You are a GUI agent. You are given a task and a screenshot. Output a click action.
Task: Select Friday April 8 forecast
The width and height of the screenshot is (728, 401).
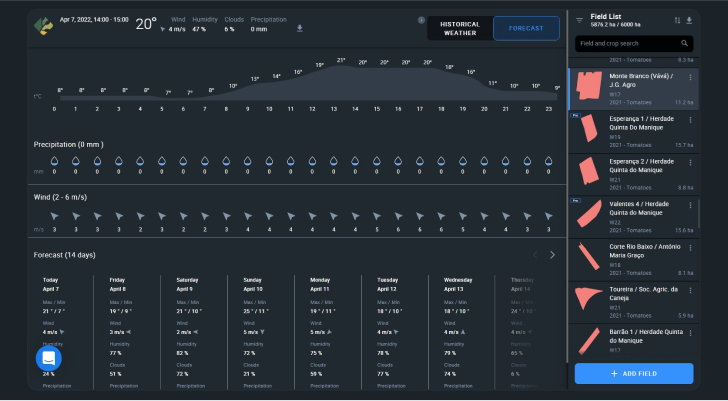pyautogui.click(x=126, y=332)
